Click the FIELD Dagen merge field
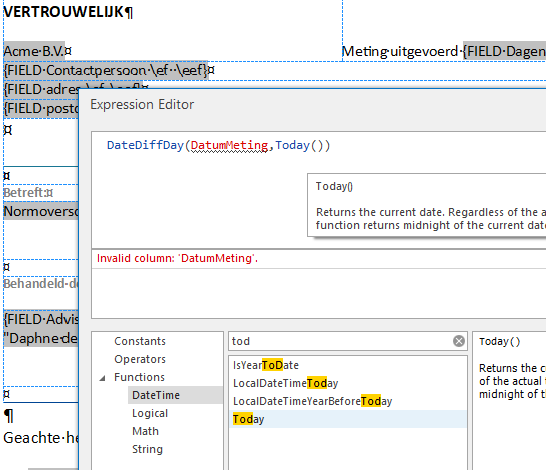 [x=504, y=52]
